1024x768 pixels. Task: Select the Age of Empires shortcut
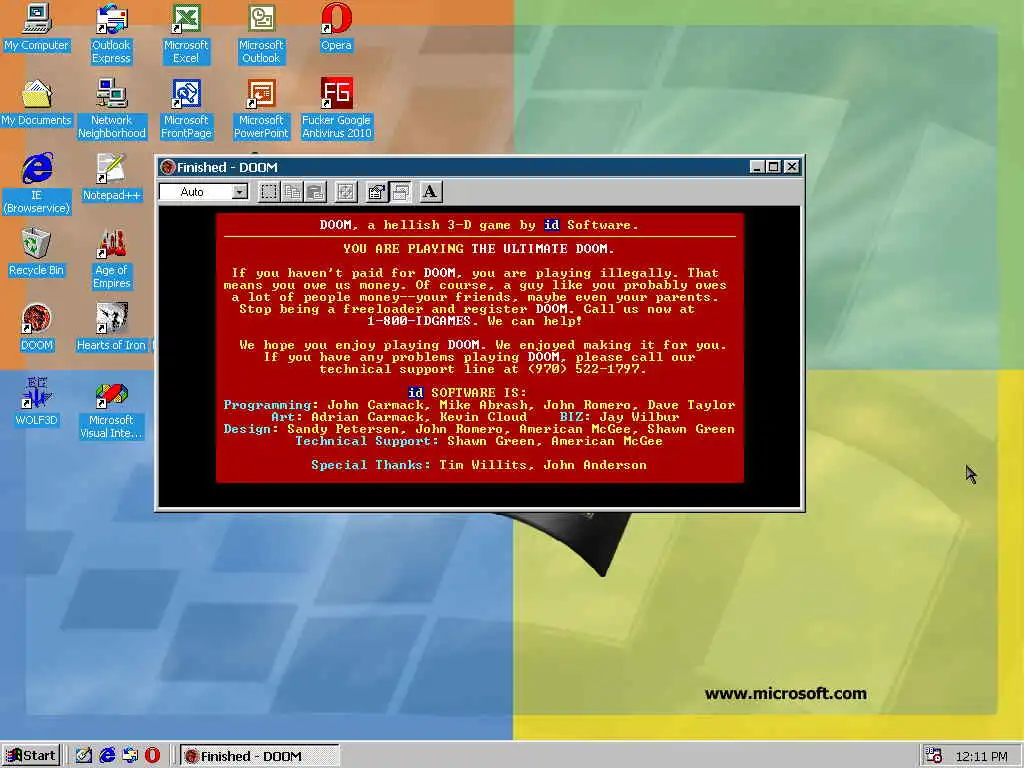[111, 259]
